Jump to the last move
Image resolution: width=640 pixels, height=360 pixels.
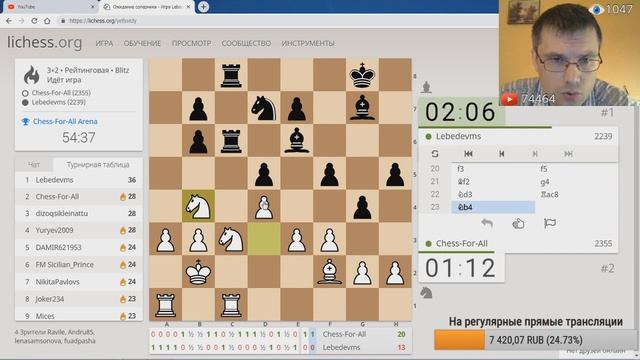[568, 153]
